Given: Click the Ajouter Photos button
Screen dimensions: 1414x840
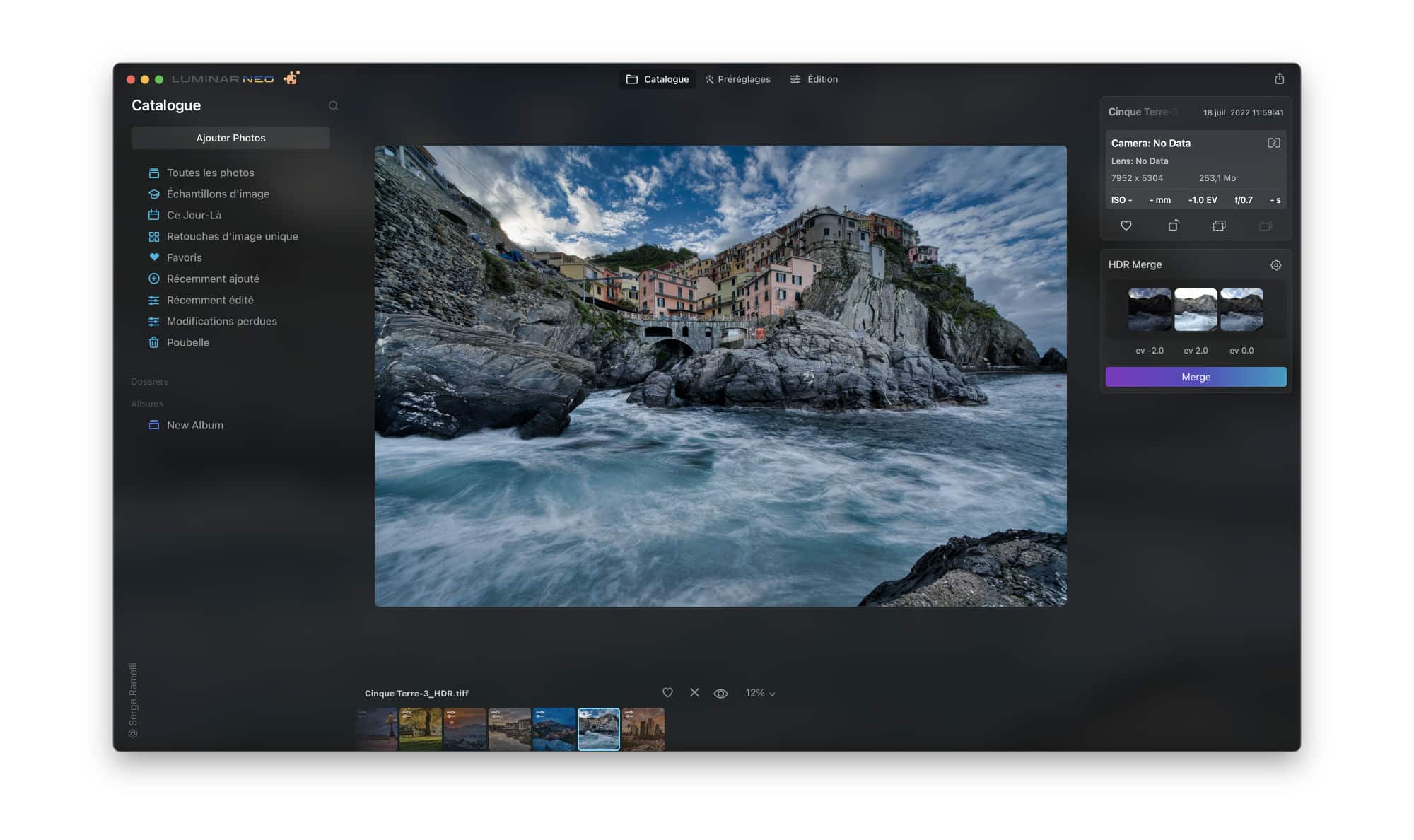Looking at the screenshot, I should [230, 138].
